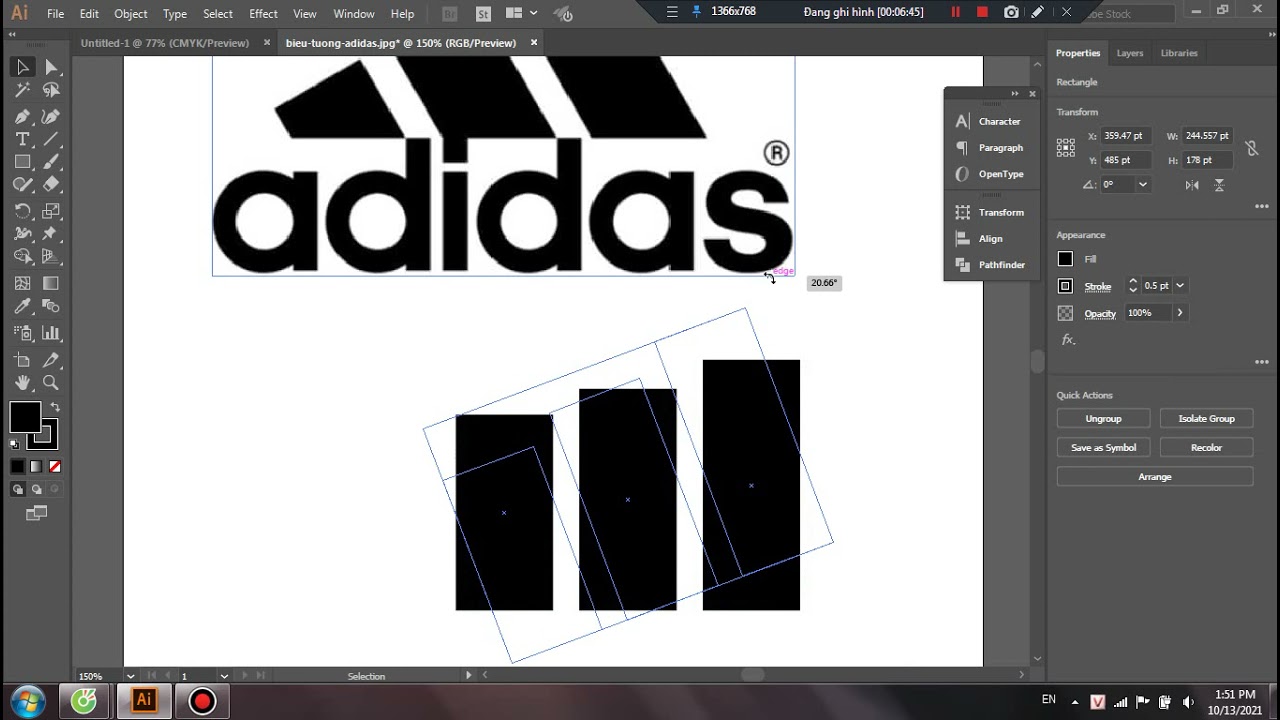Click the Arrange button

(x=1155, y=477)
